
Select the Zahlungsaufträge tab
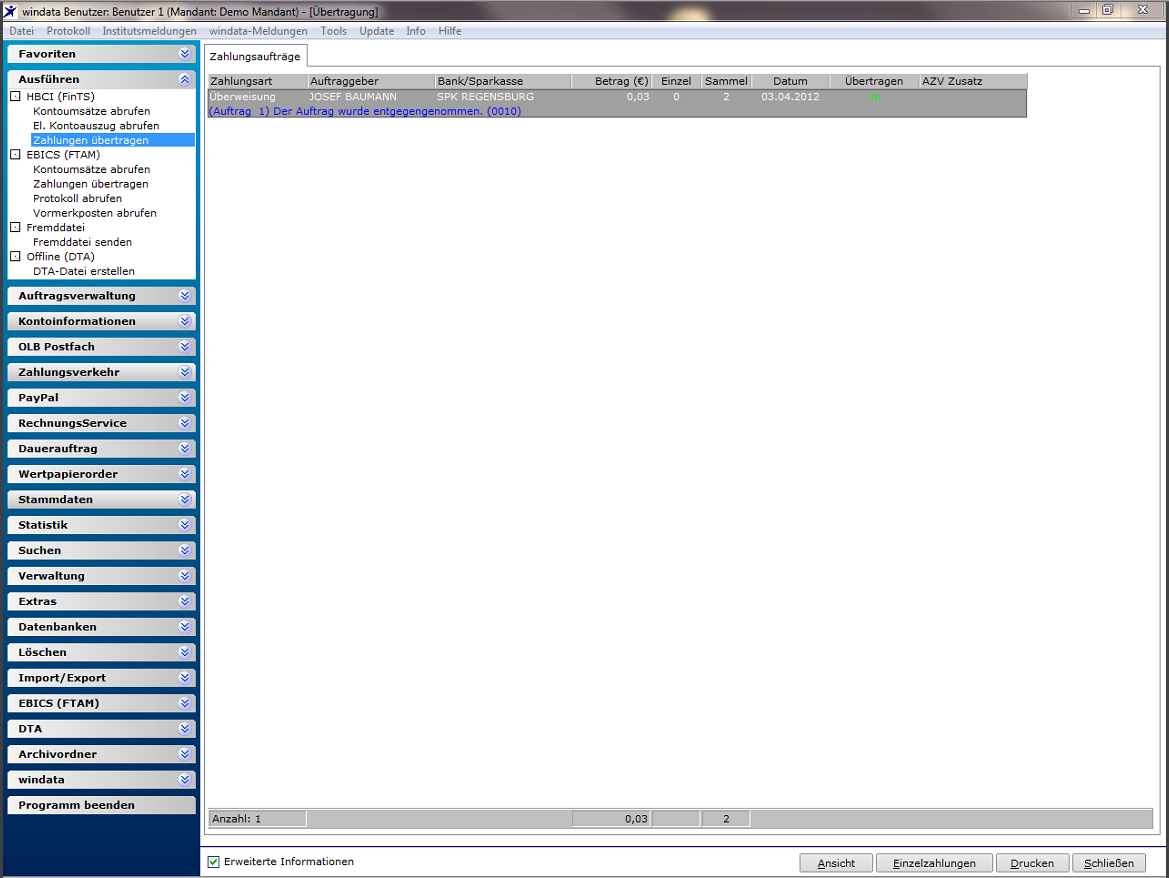pyautogui.click(x=255, y=57)
